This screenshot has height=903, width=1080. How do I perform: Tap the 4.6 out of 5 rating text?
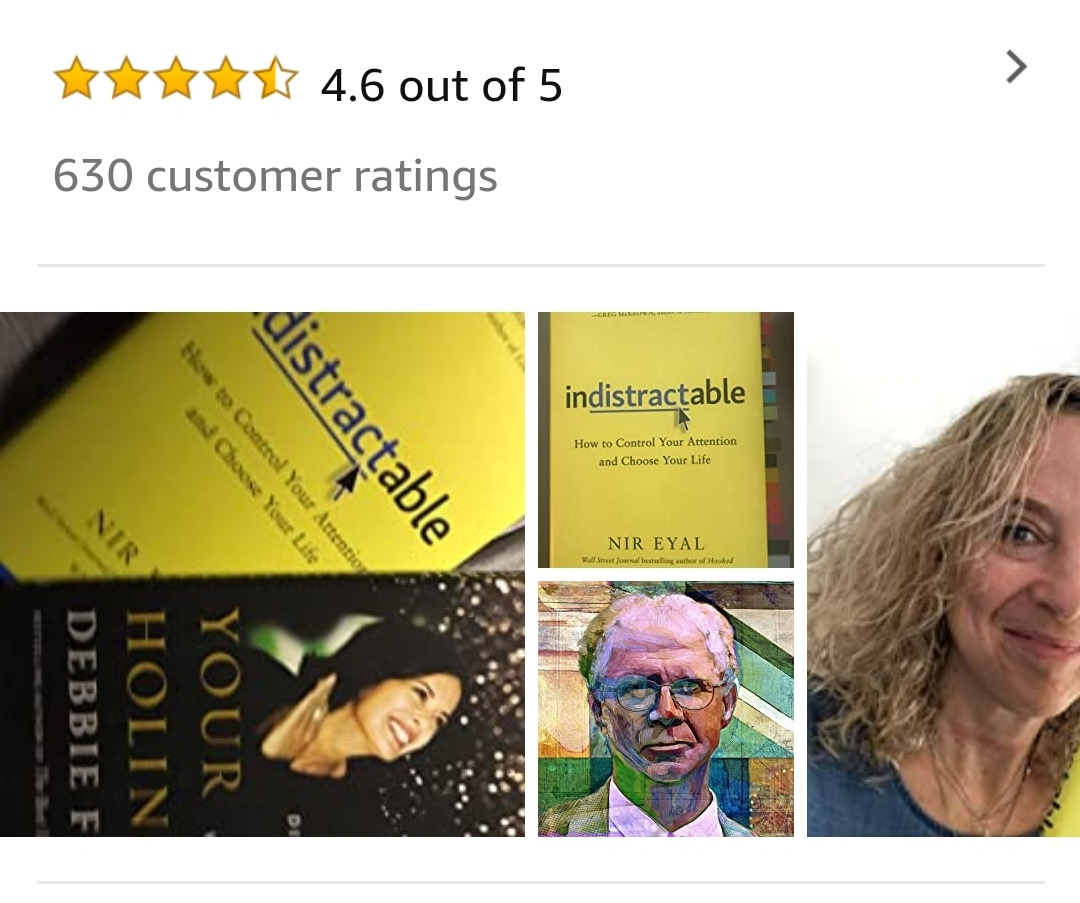click(x=442, y=85)
